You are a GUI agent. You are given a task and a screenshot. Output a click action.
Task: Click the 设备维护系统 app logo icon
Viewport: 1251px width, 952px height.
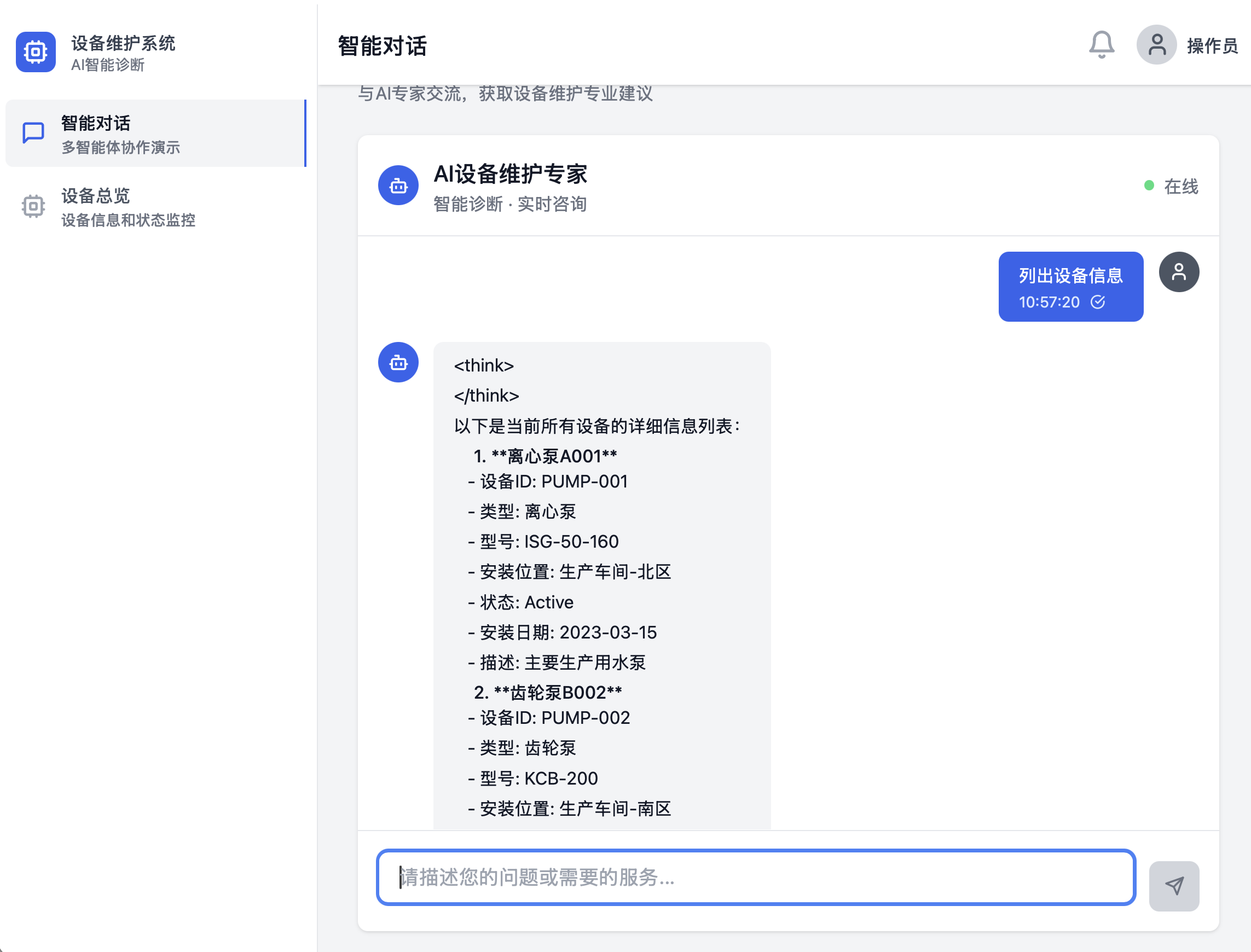tap(35, 51)
